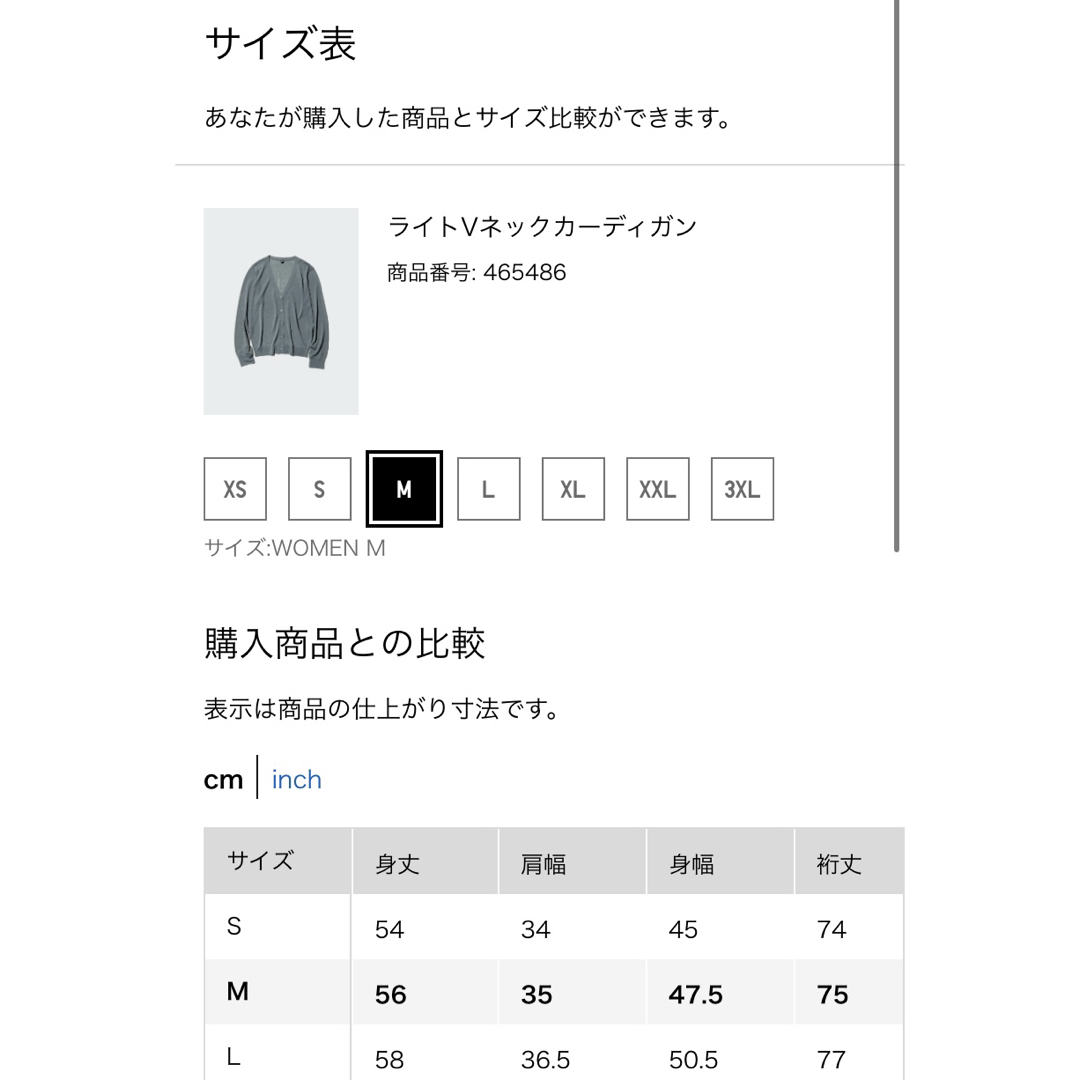Click the ライトVネックカーディガン product title
1080x1080 pixels.
543,226
